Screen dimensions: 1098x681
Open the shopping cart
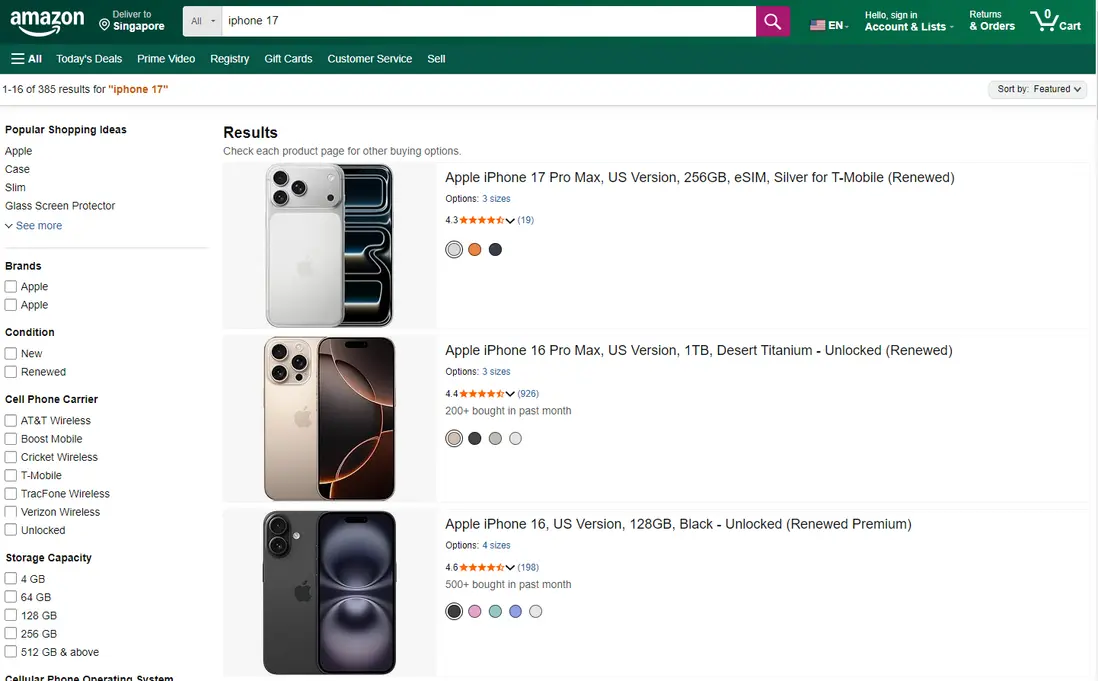coord(1055,21)
